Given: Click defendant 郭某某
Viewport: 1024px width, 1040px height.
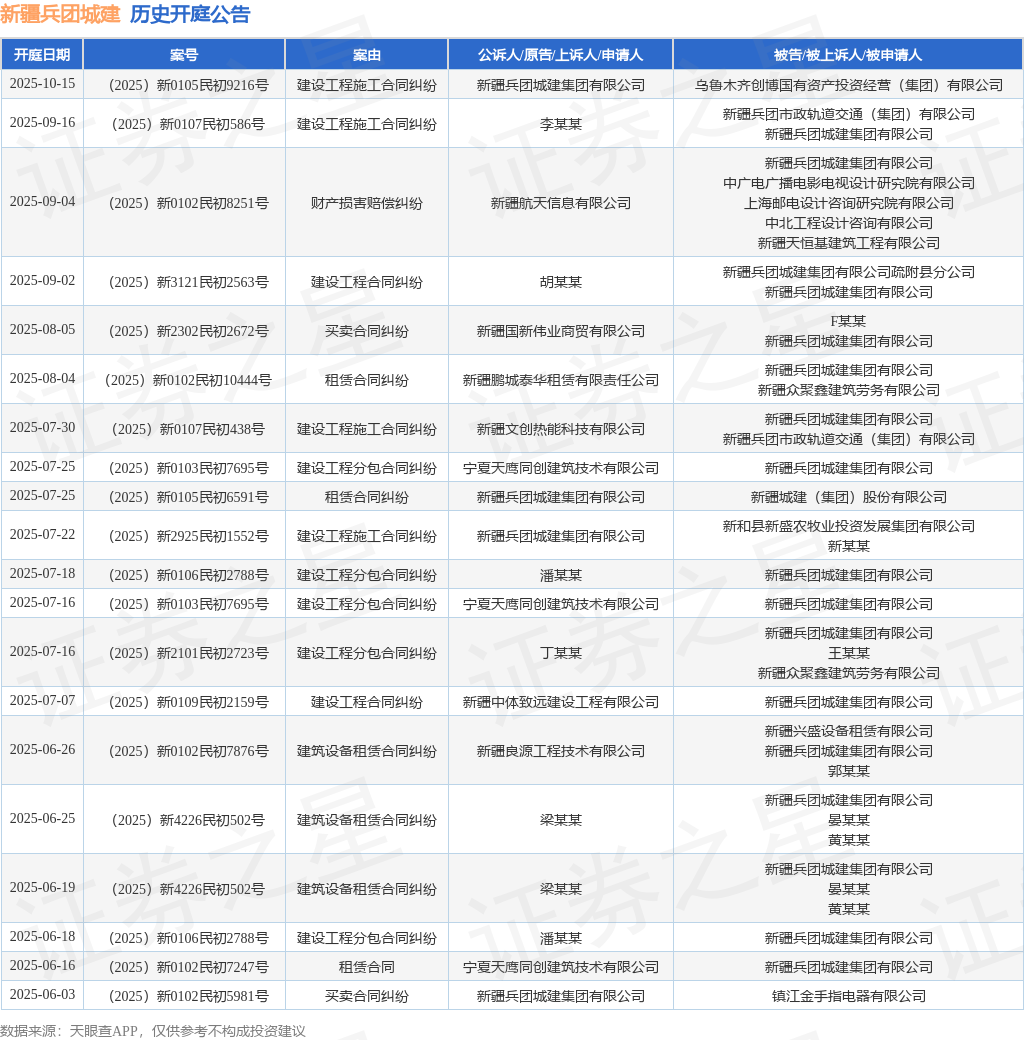Looking at the screenshot, I should (x=848, y=771).
